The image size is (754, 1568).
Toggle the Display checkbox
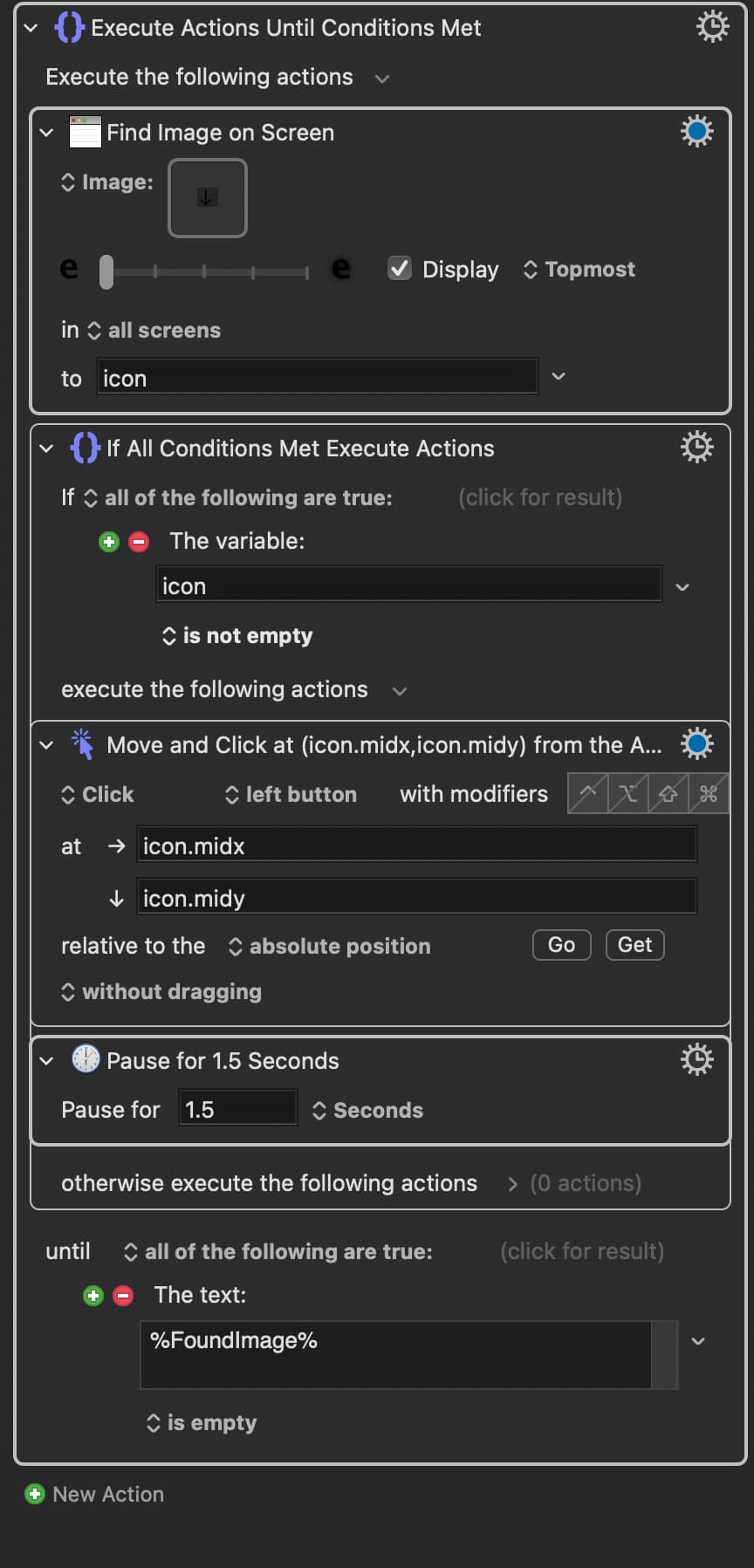tap(400, 269)
